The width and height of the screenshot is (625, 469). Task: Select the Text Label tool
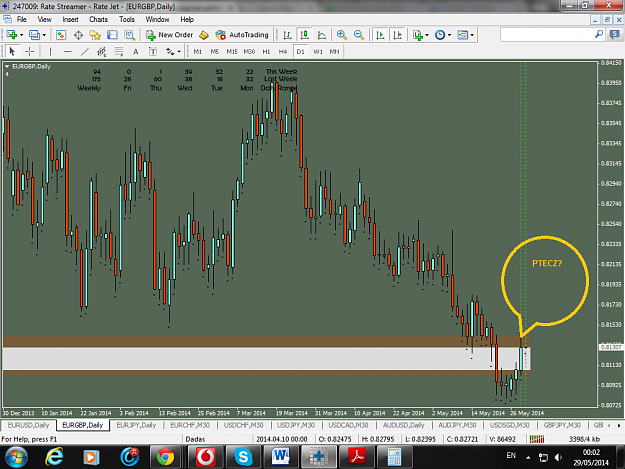tap(153, 51)
